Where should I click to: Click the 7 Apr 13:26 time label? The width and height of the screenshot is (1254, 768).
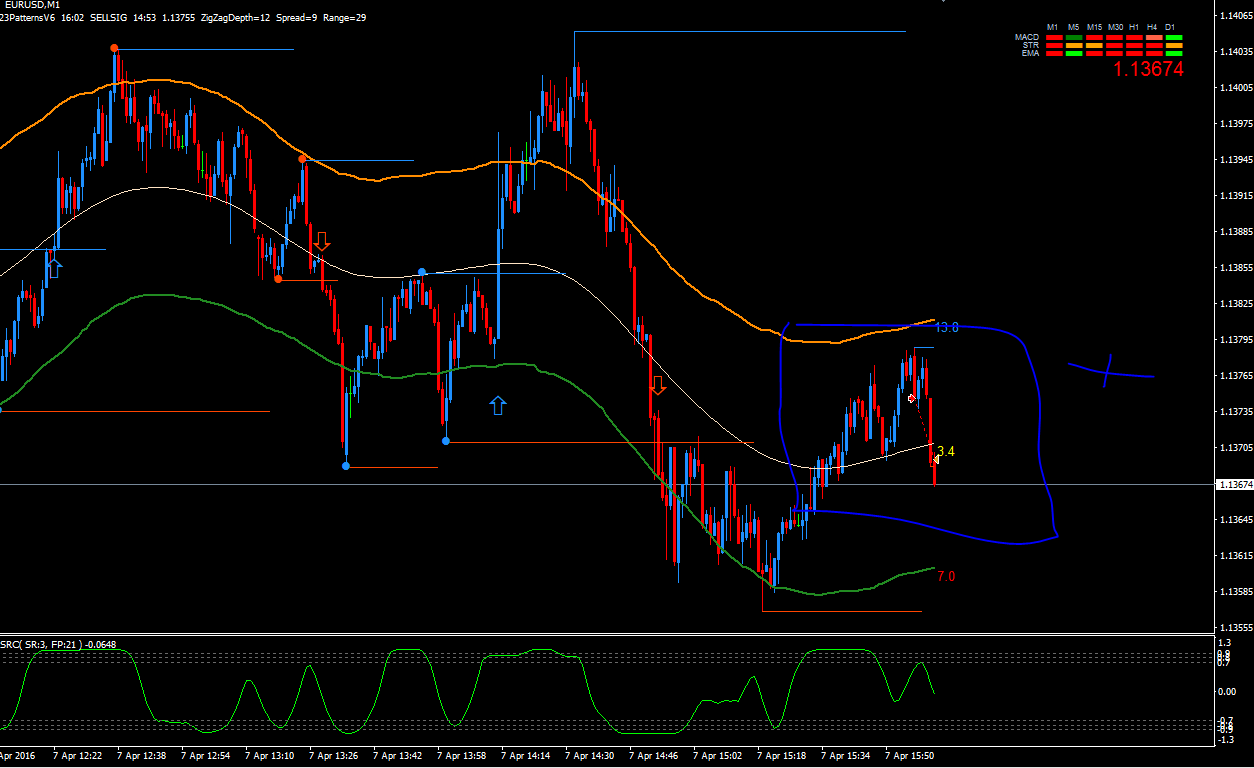click(x=333, y=757)
